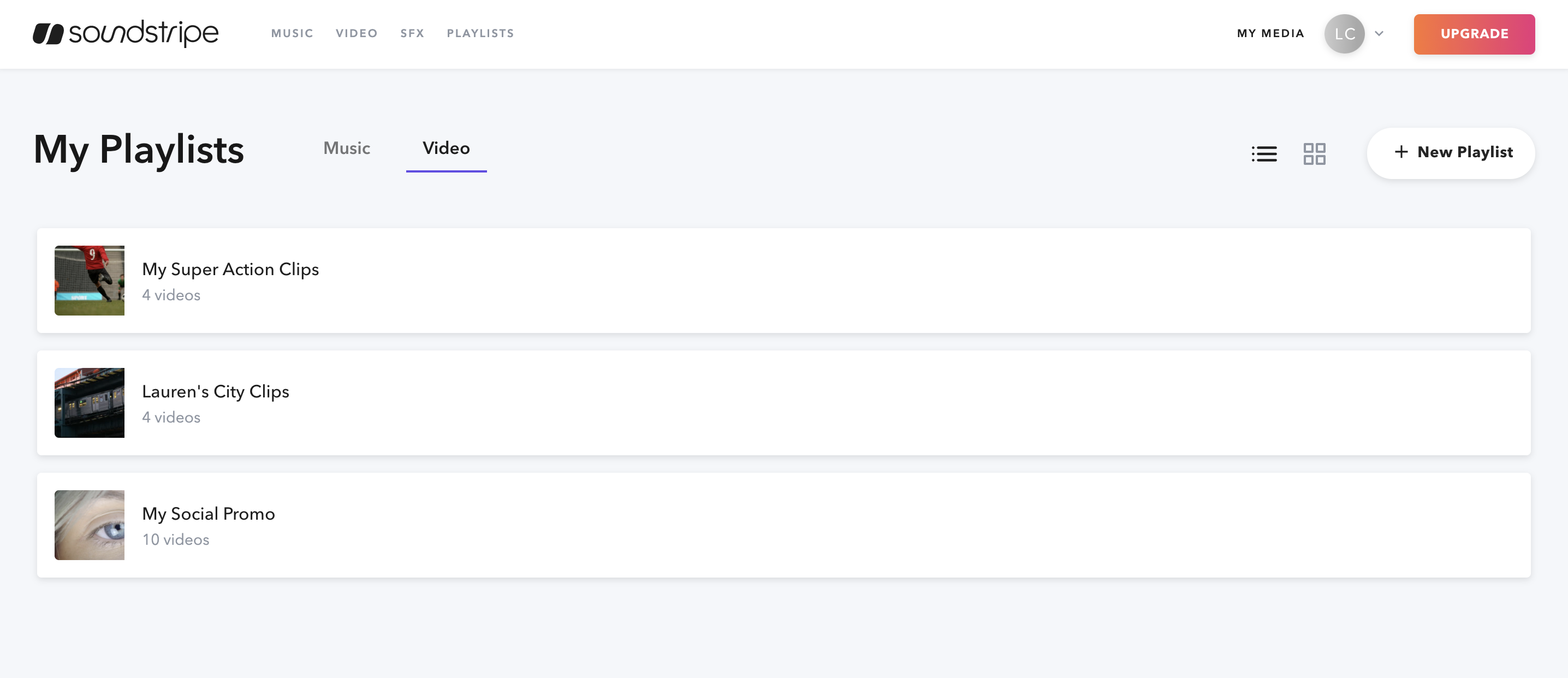The image size is (1568, 678).
Task: Create a New Playlist
Action: pos(1451,153)
